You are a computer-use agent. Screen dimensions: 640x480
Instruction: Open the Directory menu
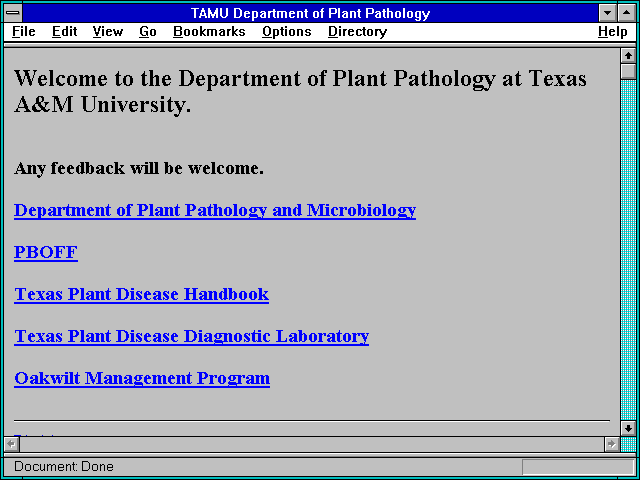[x=358, y=32]
